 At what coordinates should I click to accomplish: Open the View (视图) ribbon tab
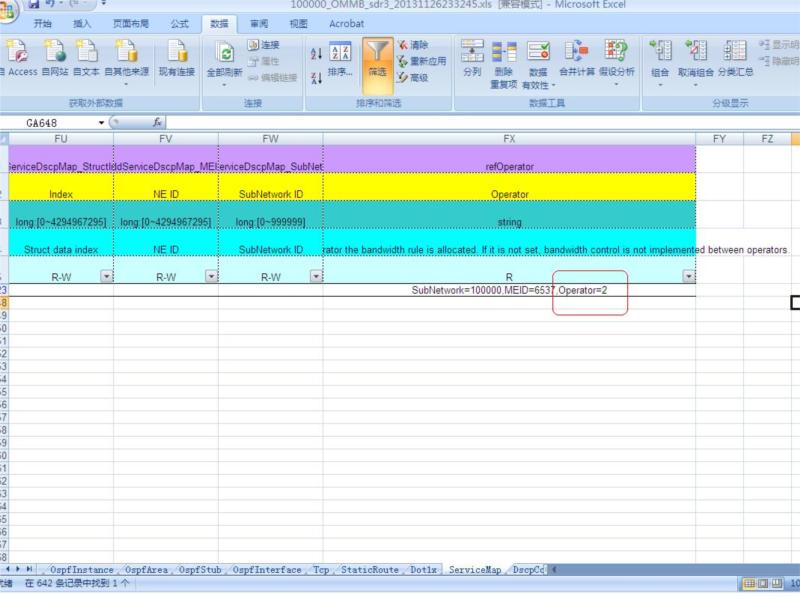click(x=298, y=23)
